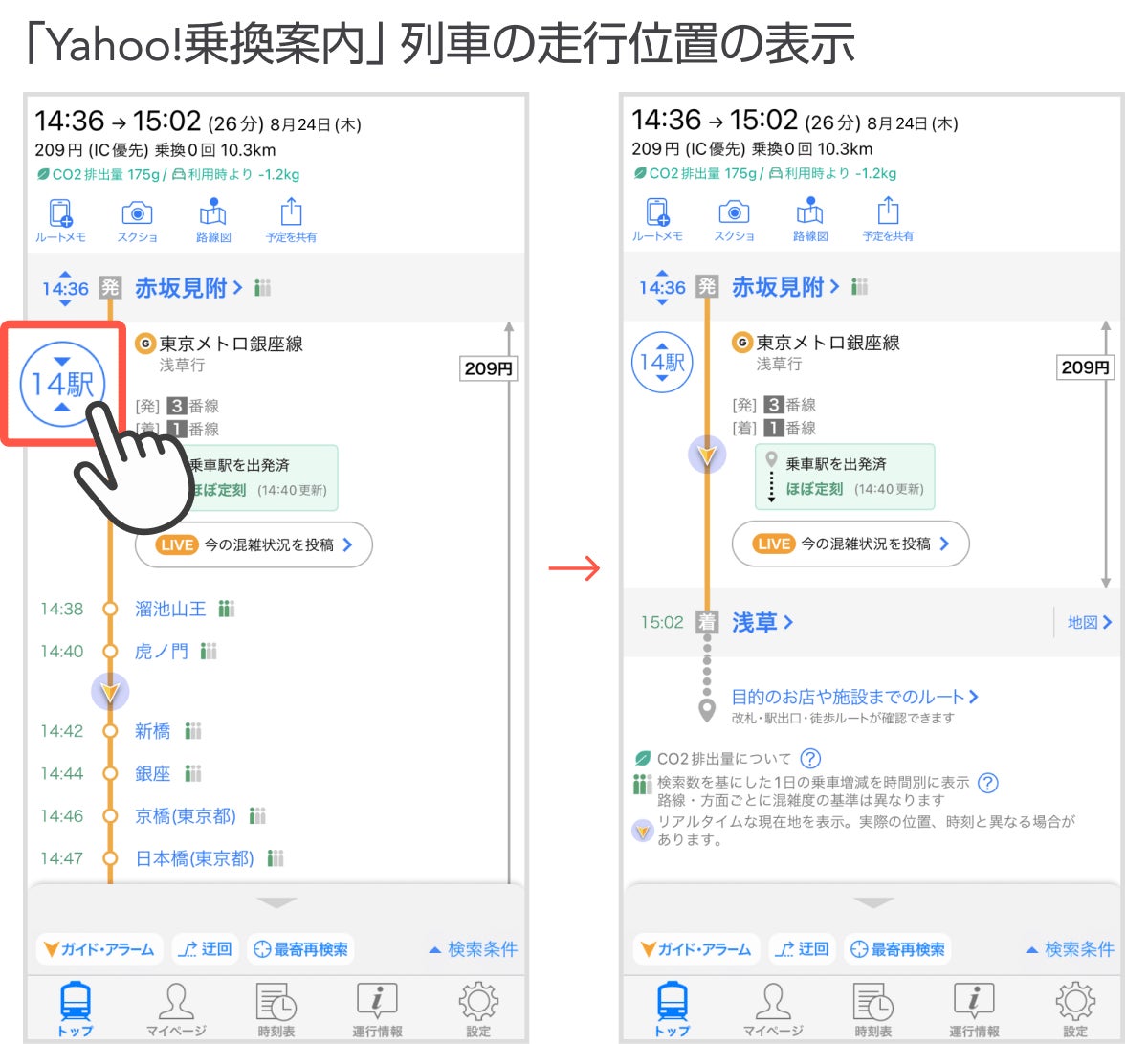Open 赤坂見附 station link in right screen
This screenshot has height=1044, width=1148.
[x=785, y=287]
